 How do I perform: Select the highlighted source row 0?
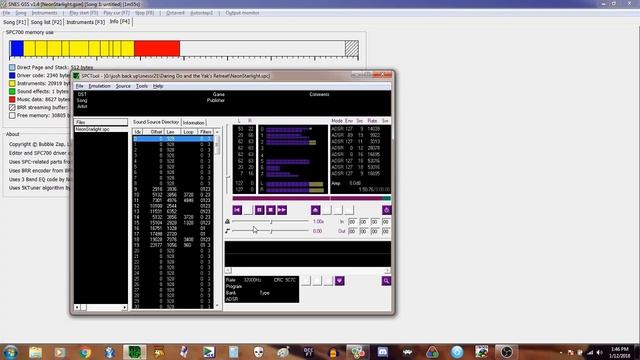pyautogui.click(x=173, y=139)
